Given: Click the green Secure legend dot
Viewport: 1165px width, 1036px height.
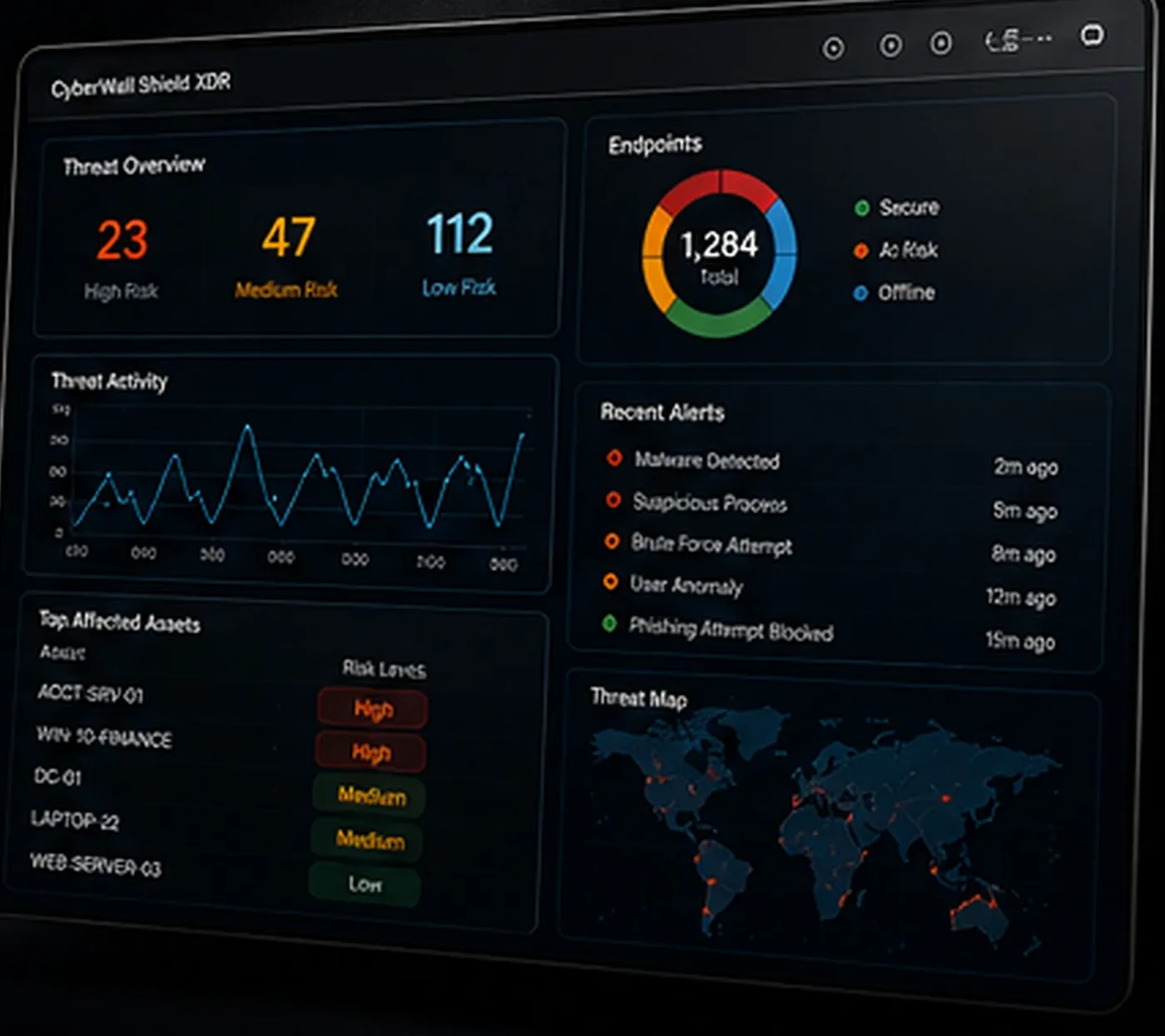Looking at the screenshot, I should pyautogui.click(x=862, y=207).
